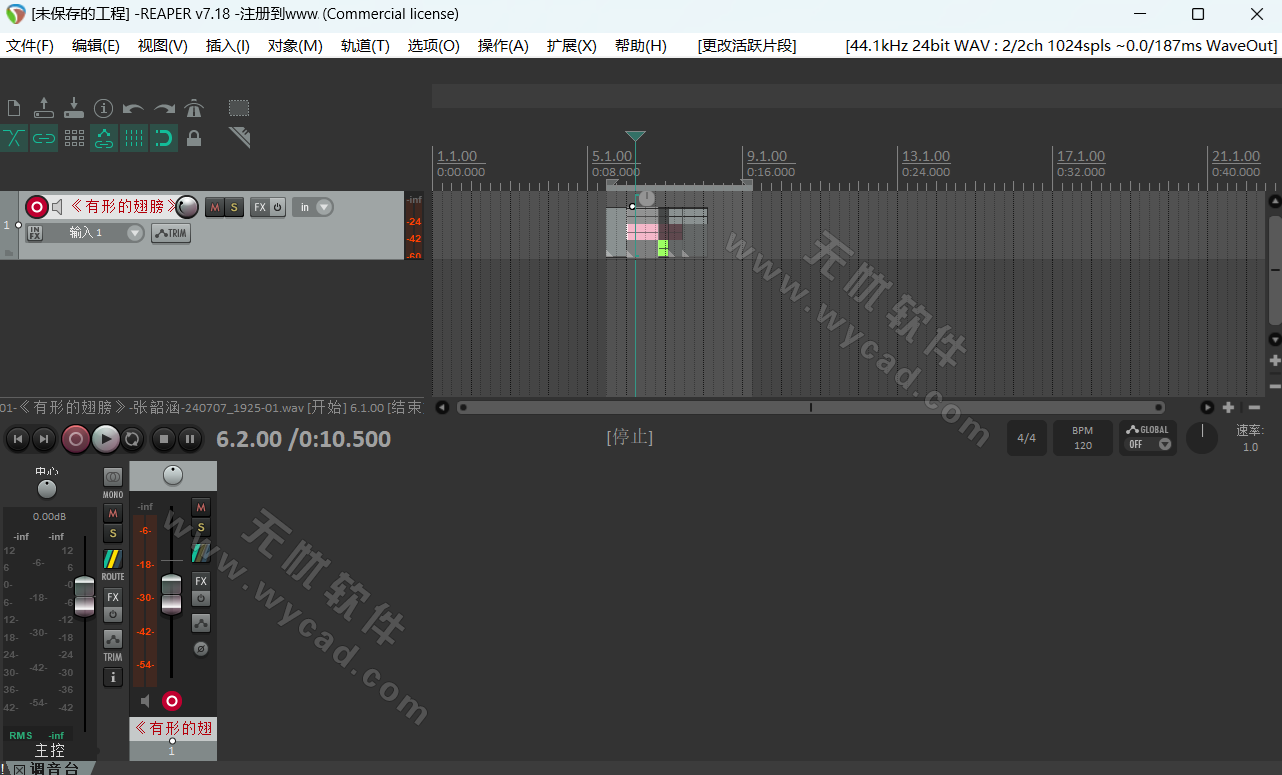Screen dimensions: 1282x775
Task: Expand the track 'in' monitoring dropdown
Action: pos(324,207)
